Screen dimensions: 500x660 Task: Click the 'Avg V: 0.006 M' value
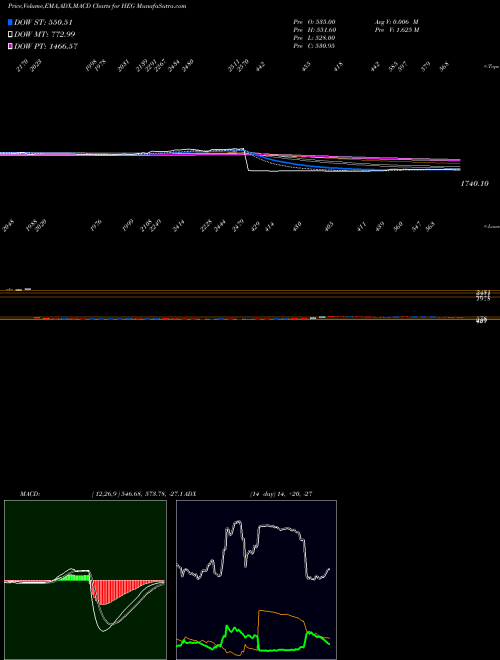(396, 21)
